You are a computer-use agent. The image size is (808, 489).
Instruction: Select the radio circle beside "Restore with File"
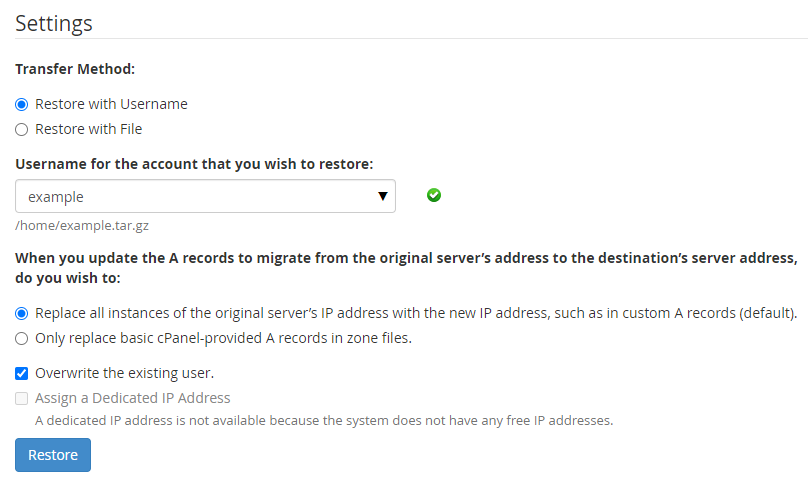[22, 129]
